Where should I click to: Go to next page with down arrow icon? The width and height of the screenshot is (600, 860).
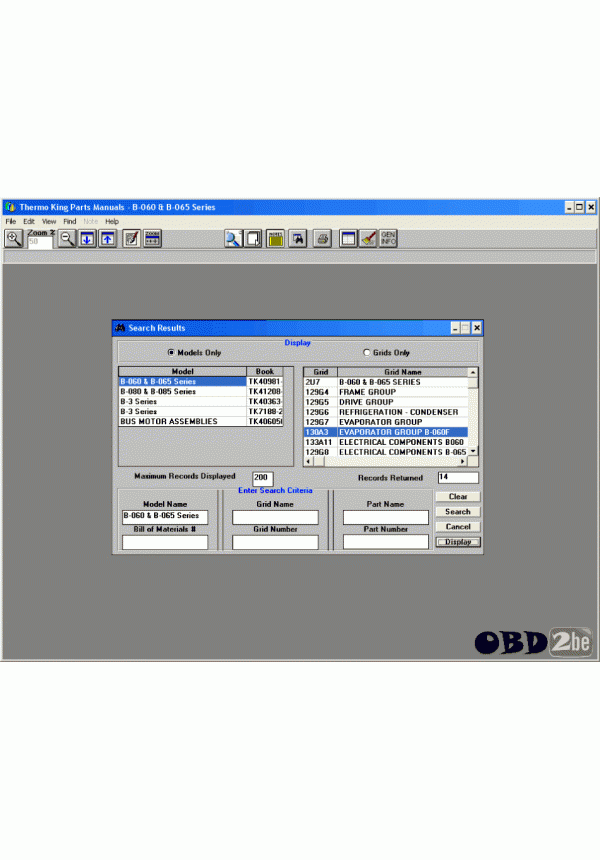pos(87,238)
